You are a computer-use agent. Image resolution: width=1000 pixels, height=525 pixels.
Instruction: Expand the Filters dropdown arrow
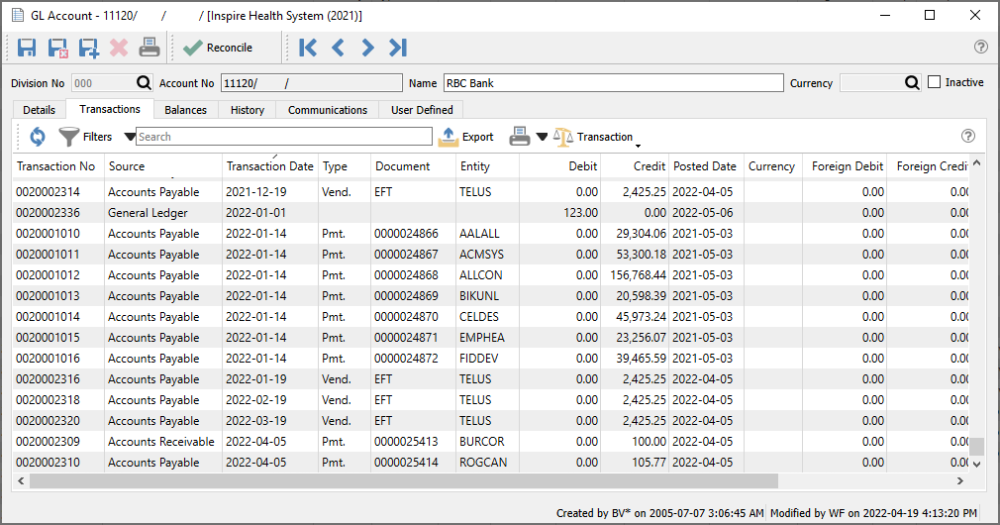[x=129, y=137]
